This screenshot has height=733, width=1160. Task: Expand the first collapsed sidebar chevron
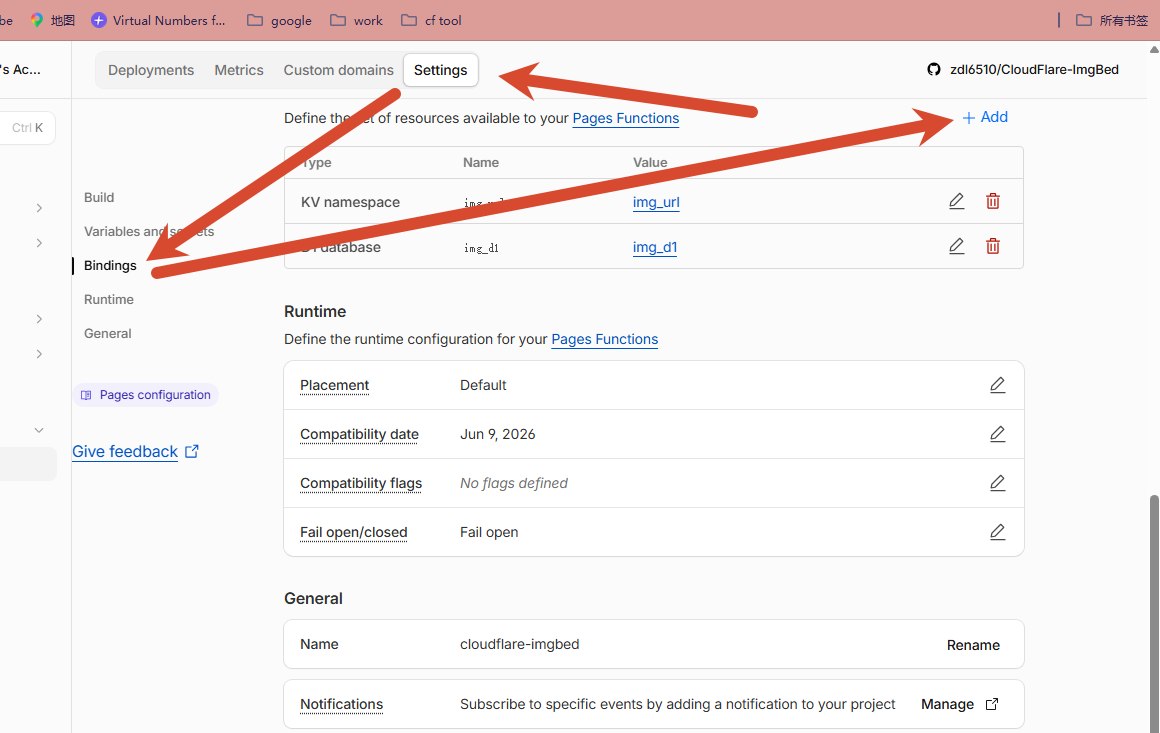tap(39, 208)
